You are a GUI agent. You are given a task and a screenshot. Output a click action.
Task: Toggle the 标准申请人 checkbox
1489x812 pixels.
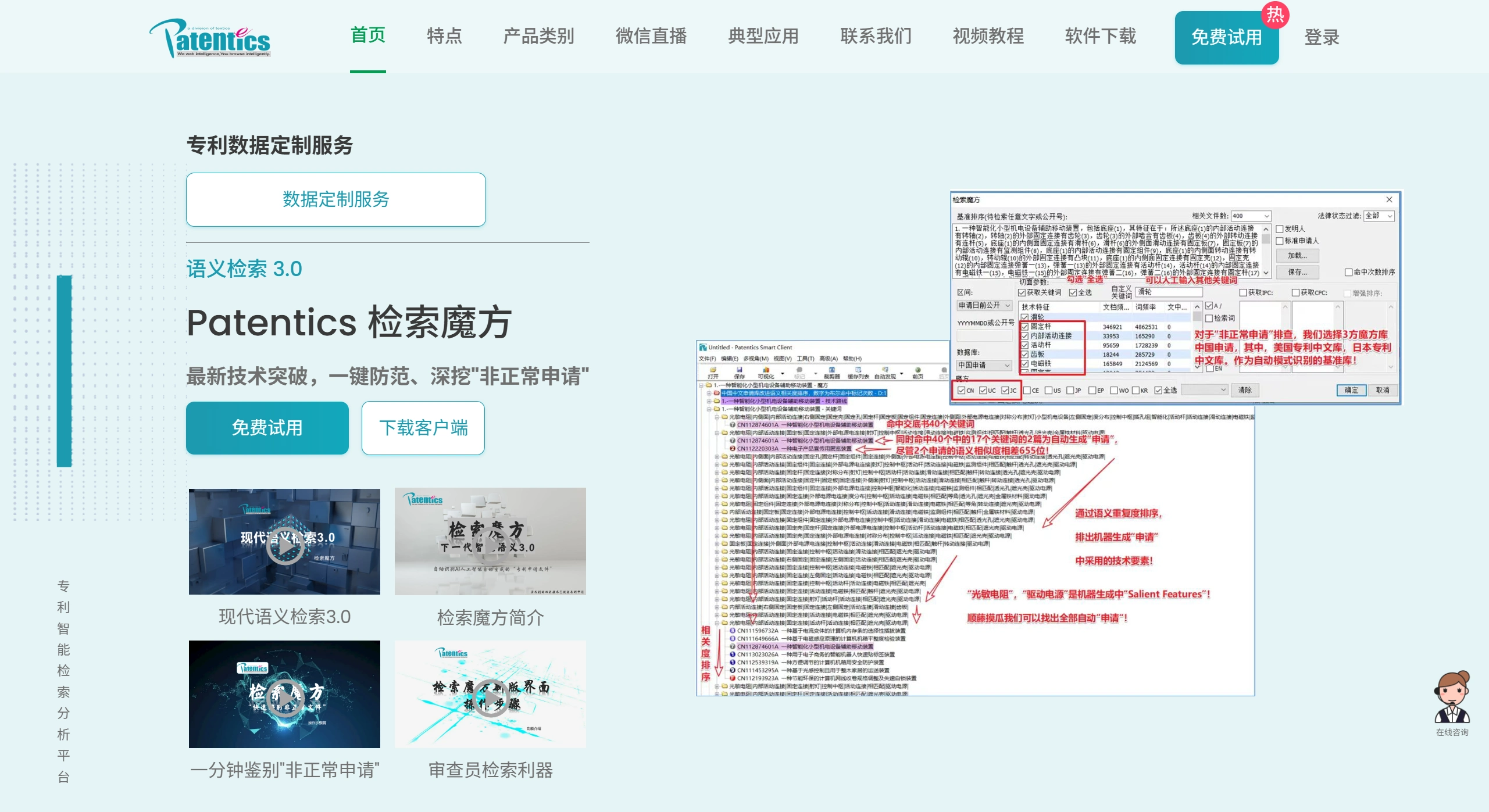[1279, 241]
